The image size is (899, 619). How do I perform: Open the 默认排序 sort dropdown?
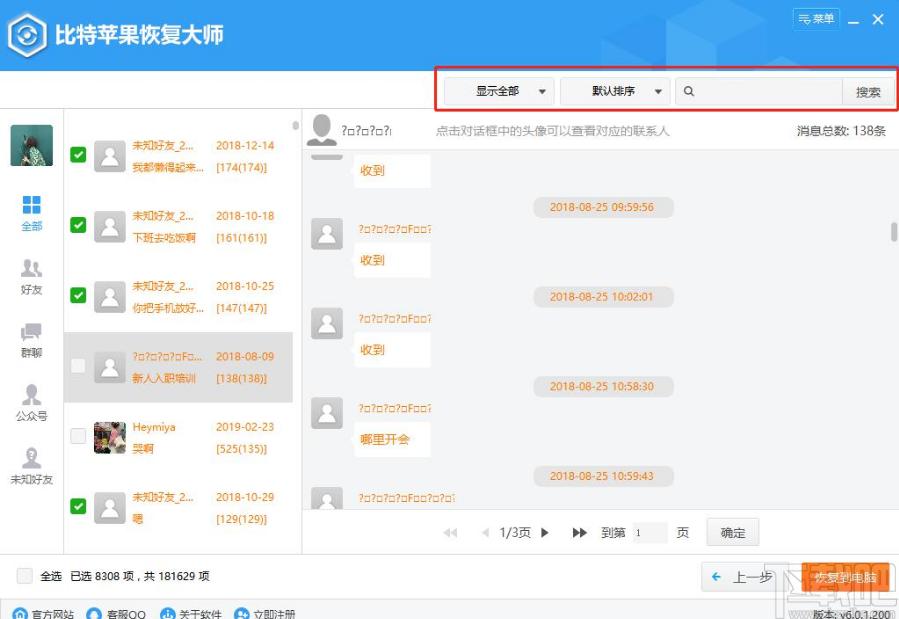tap(615, 91)
